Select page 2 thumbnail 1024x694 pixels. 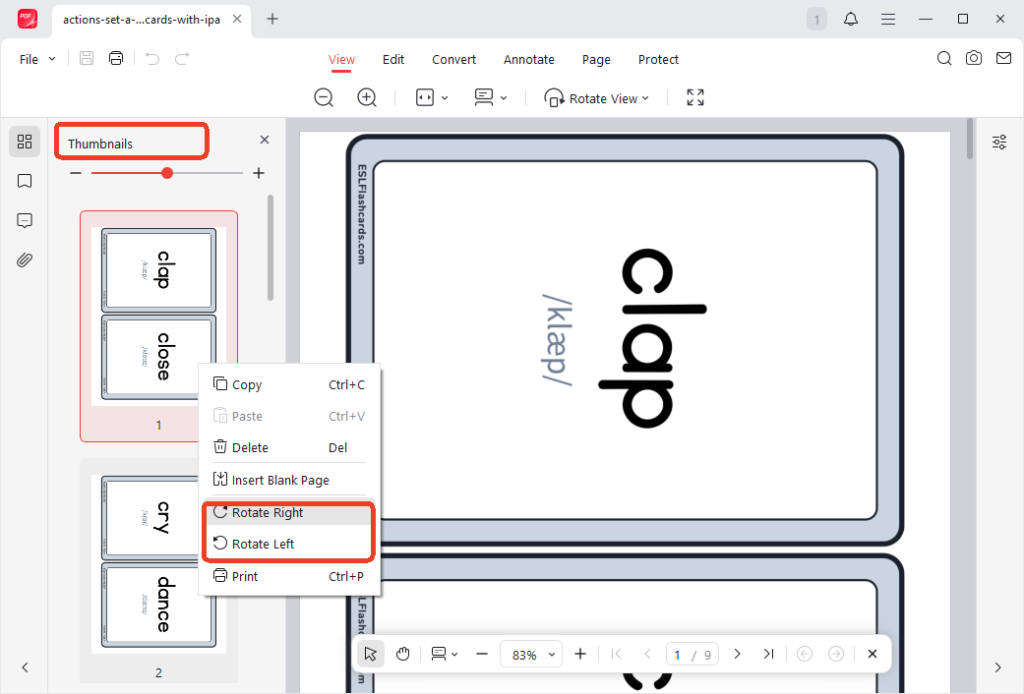pyautogui.click(x=159, y=571)
